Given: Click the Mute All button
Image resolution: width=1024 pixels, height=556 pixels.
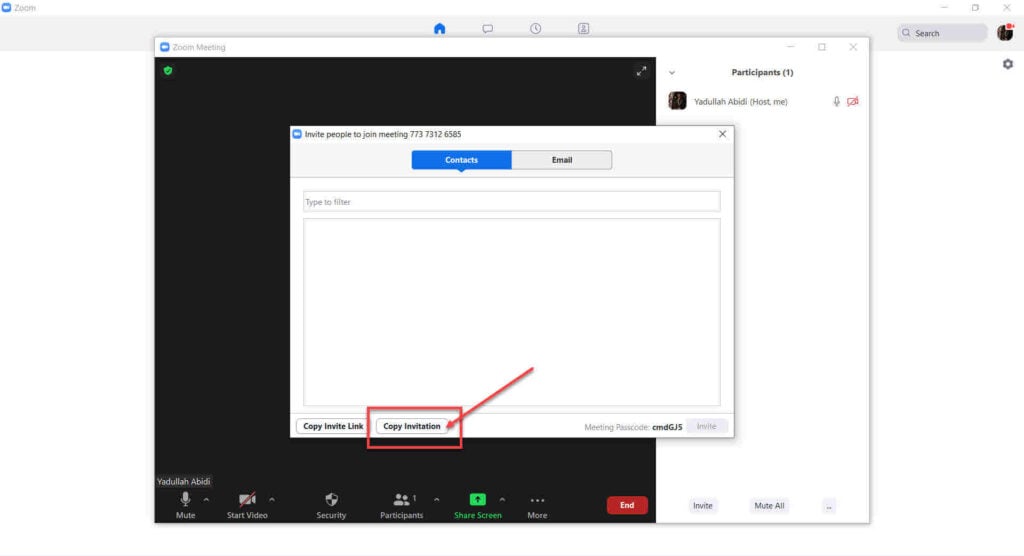Looking at the screenshot, I should pyautogui.click(x=769, y=506).
